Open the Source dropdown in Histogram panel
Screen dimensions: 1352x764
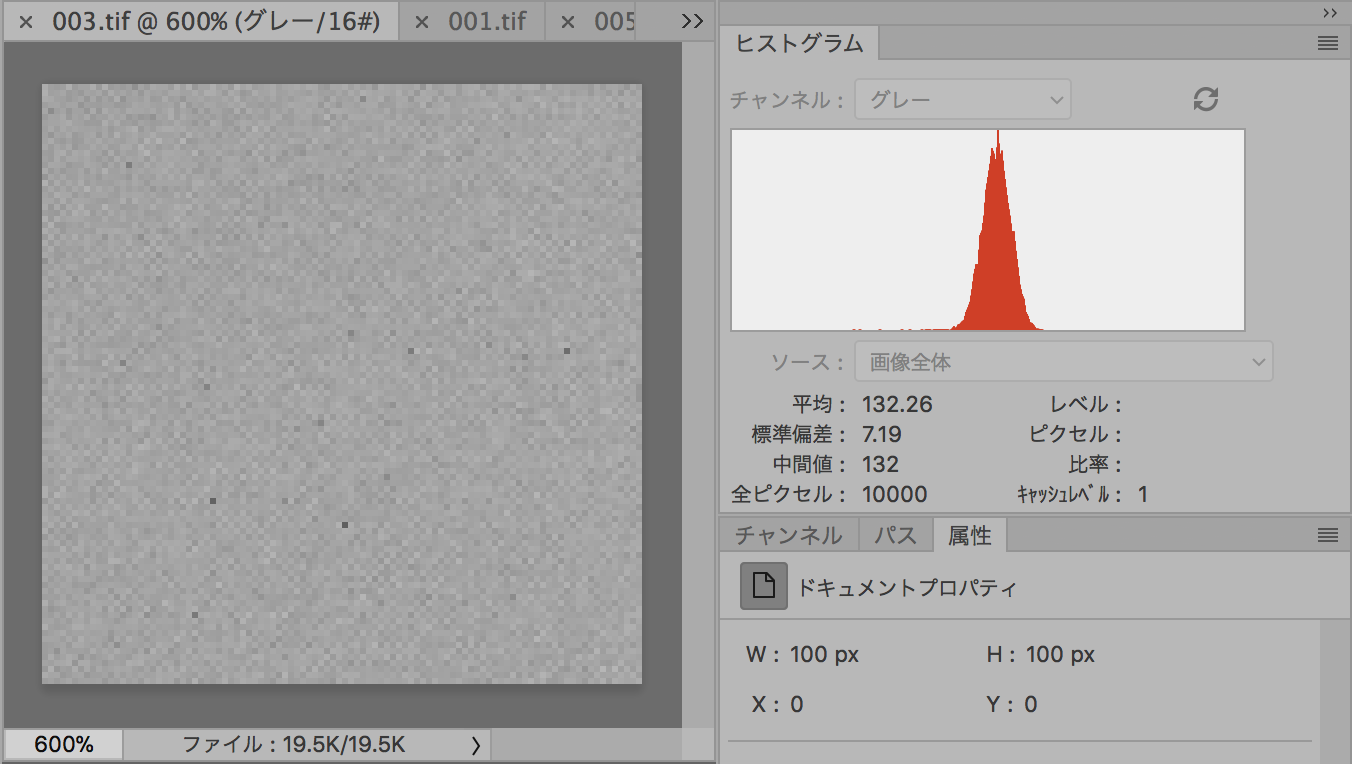point(1063,362)
